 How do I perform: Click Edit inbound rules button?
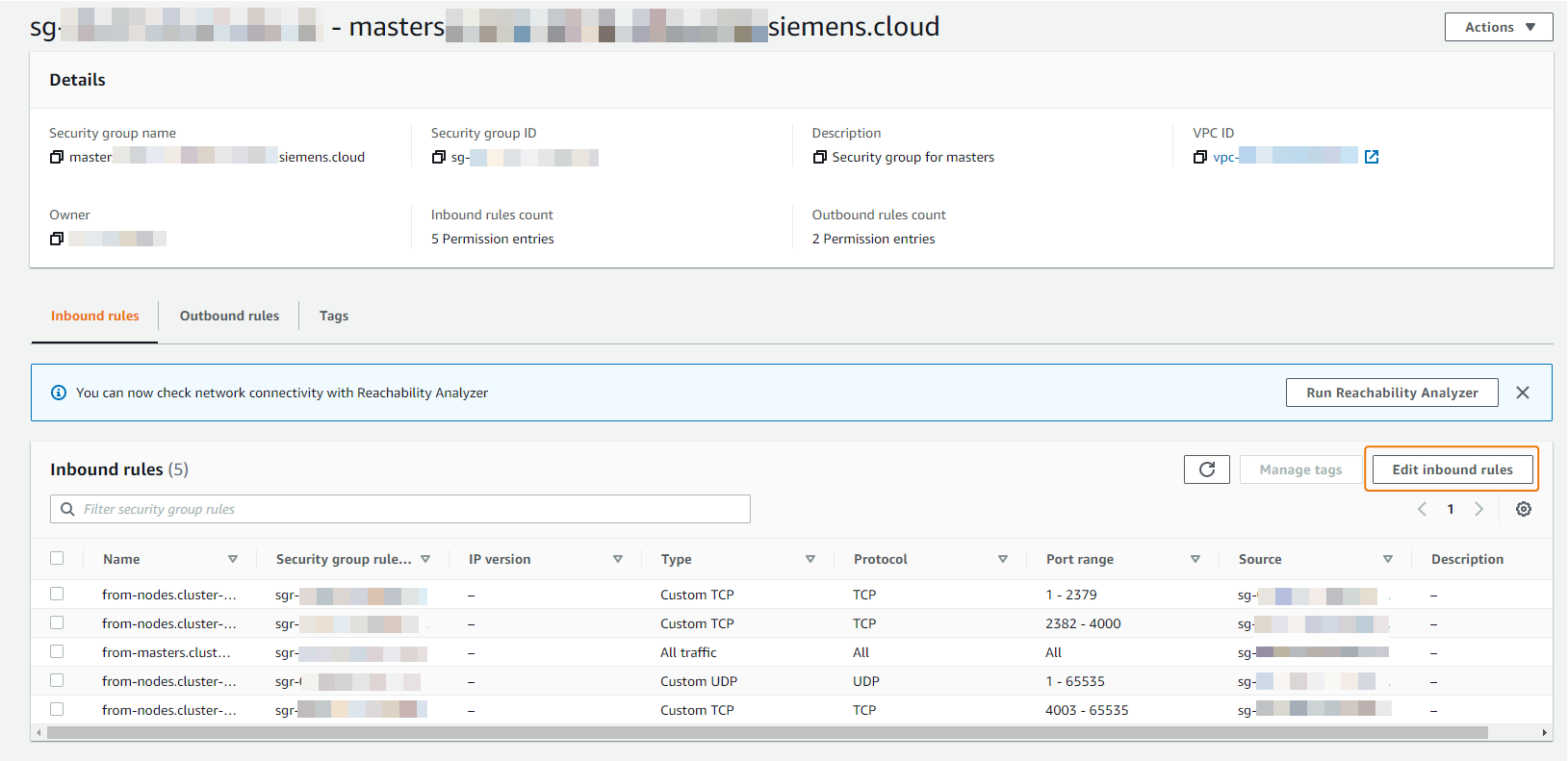click(1452, 469)
